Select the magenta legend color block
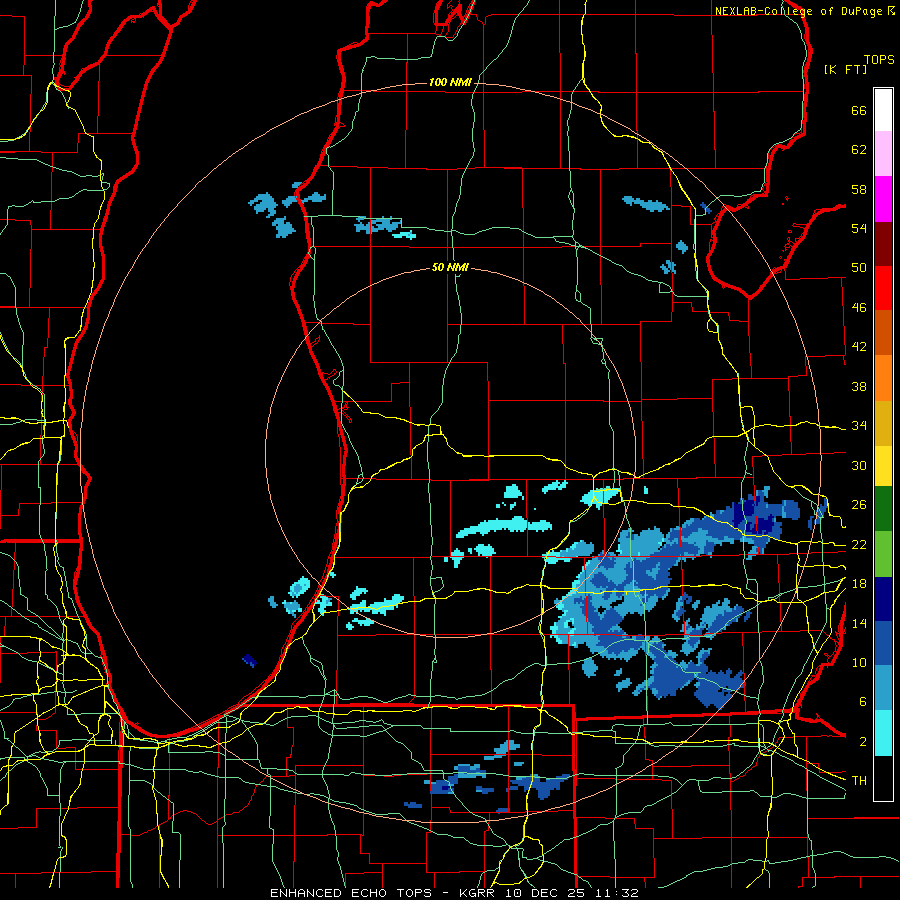900x900 pixels. (x=883, y=199)
